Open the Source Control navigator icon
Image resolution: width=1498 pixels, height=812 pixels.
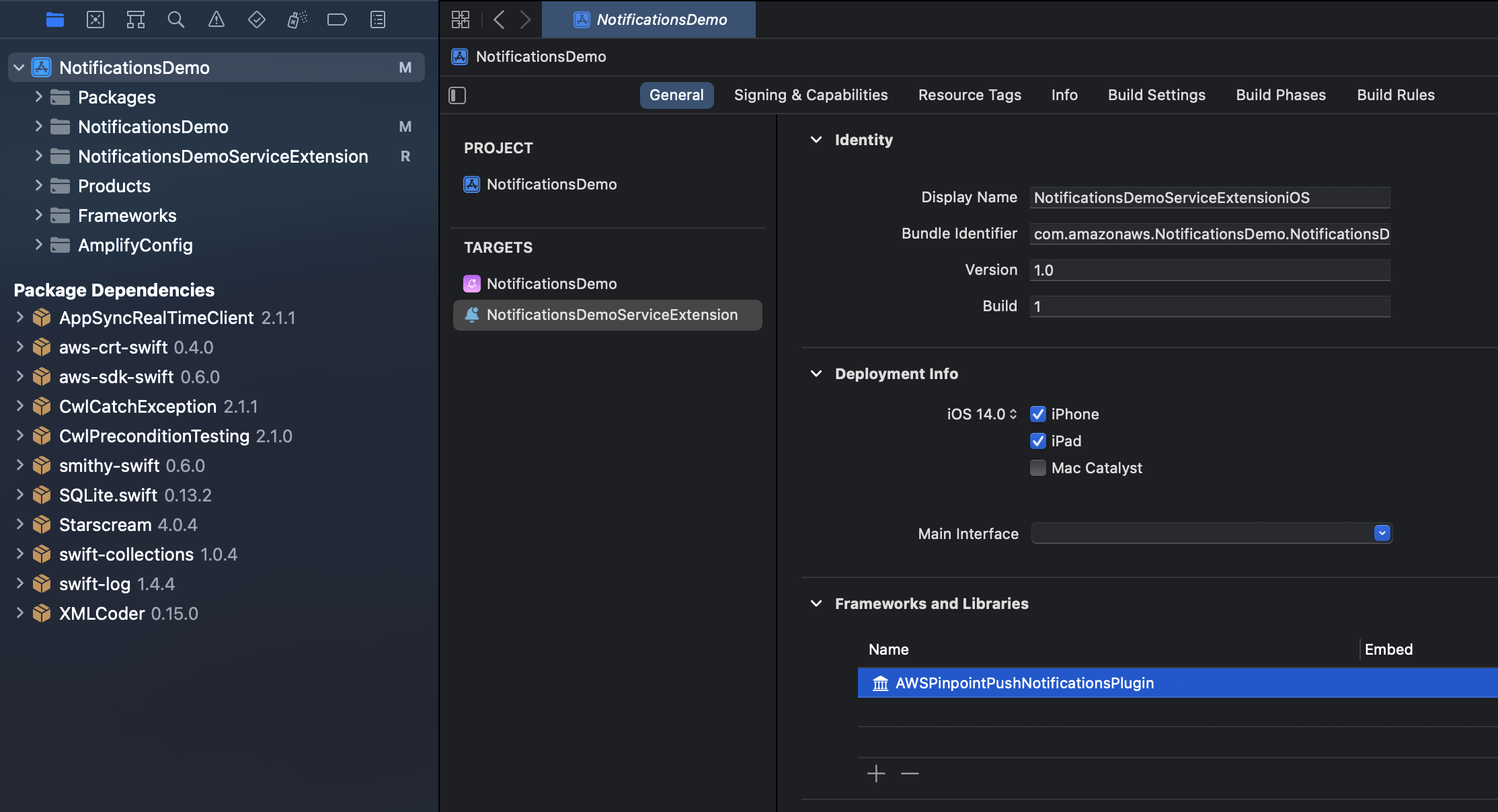tap(95, 19)
